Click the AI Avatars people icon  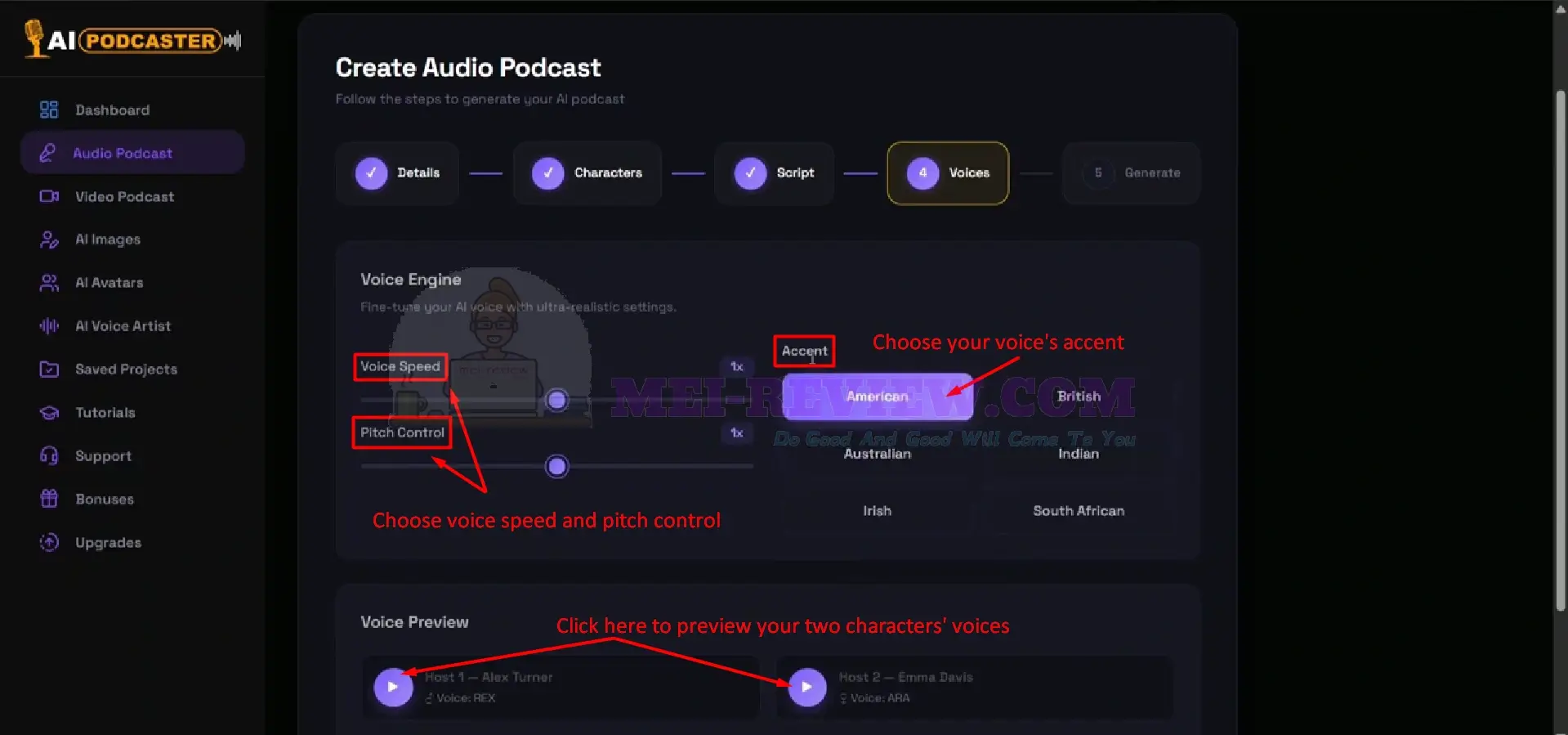tap(49, 283)
